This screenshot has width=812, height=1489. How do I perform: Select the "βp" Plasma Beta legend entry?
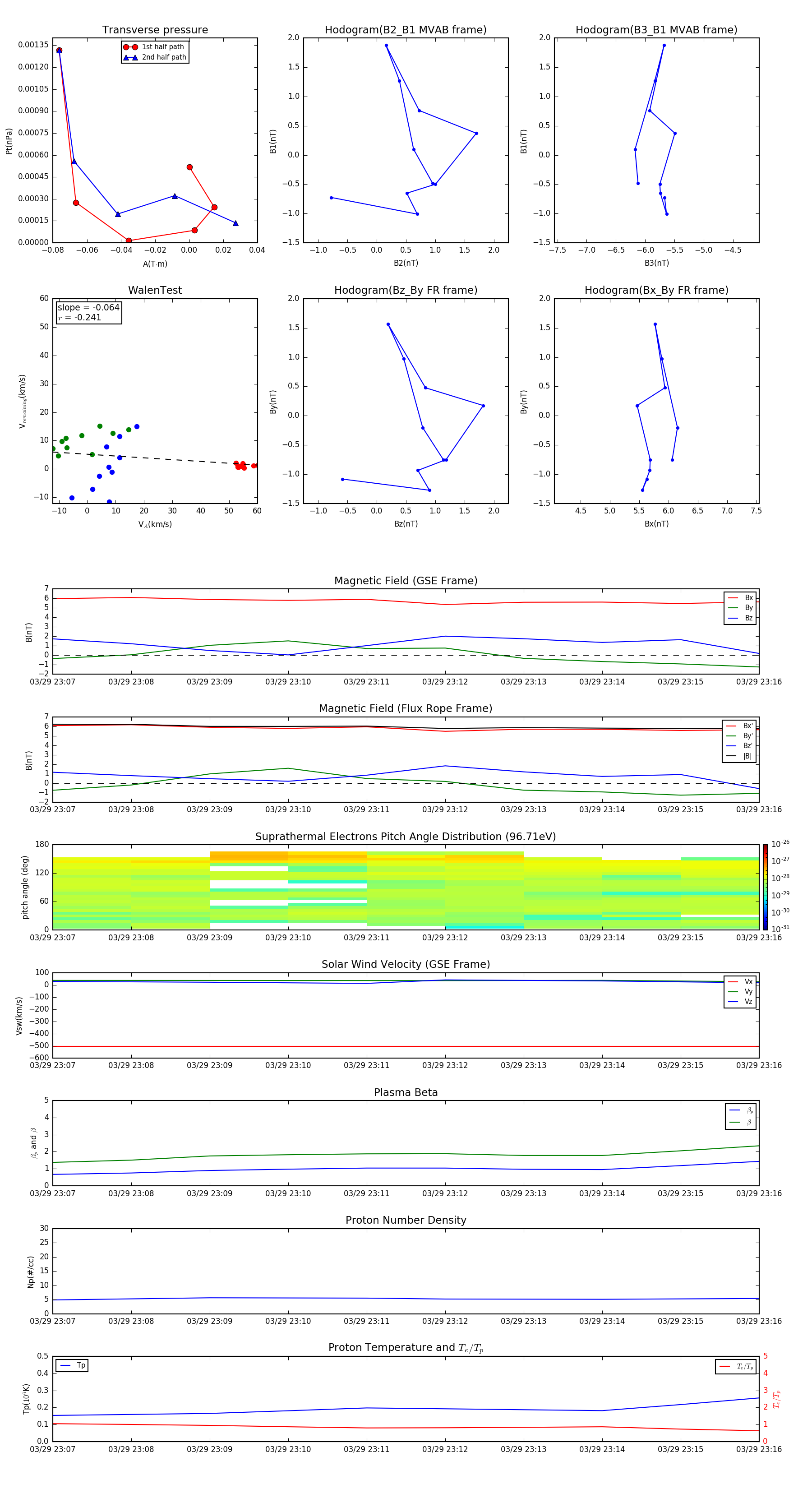[741, 1110]
